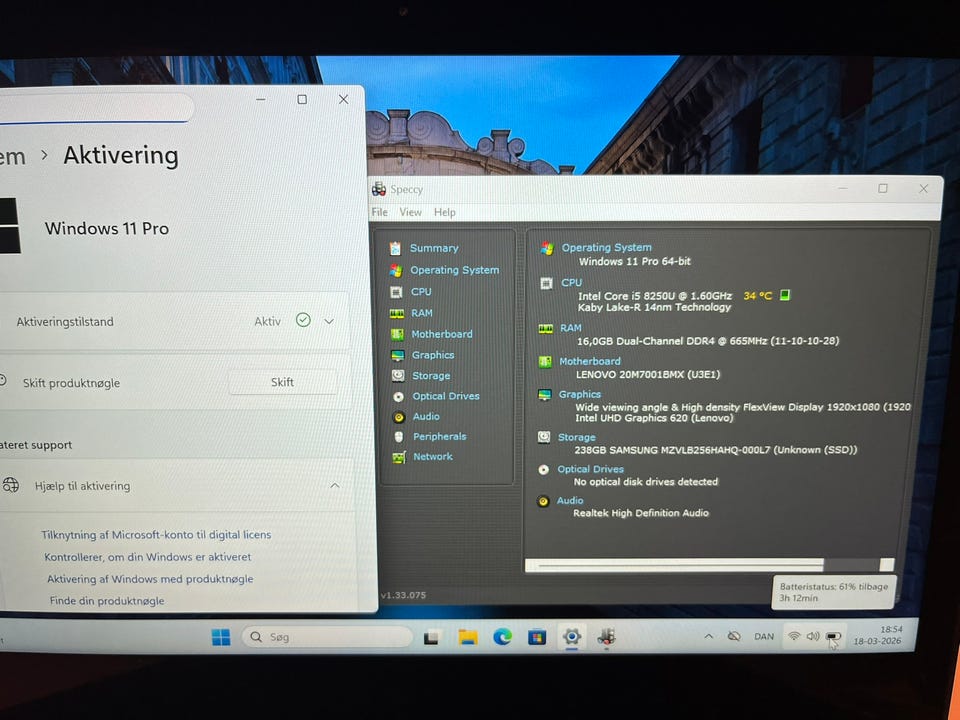Screen dimensions: 960x720
Task: Click the RAM heading in summary pane
Action: 571,328
